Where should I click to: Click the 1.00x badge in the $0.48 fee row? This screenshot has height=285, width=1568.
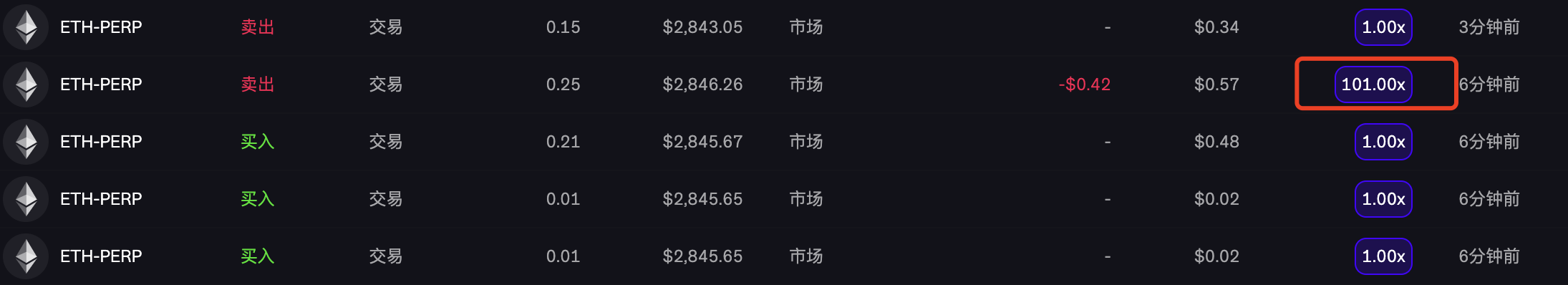pos(1383,142)
